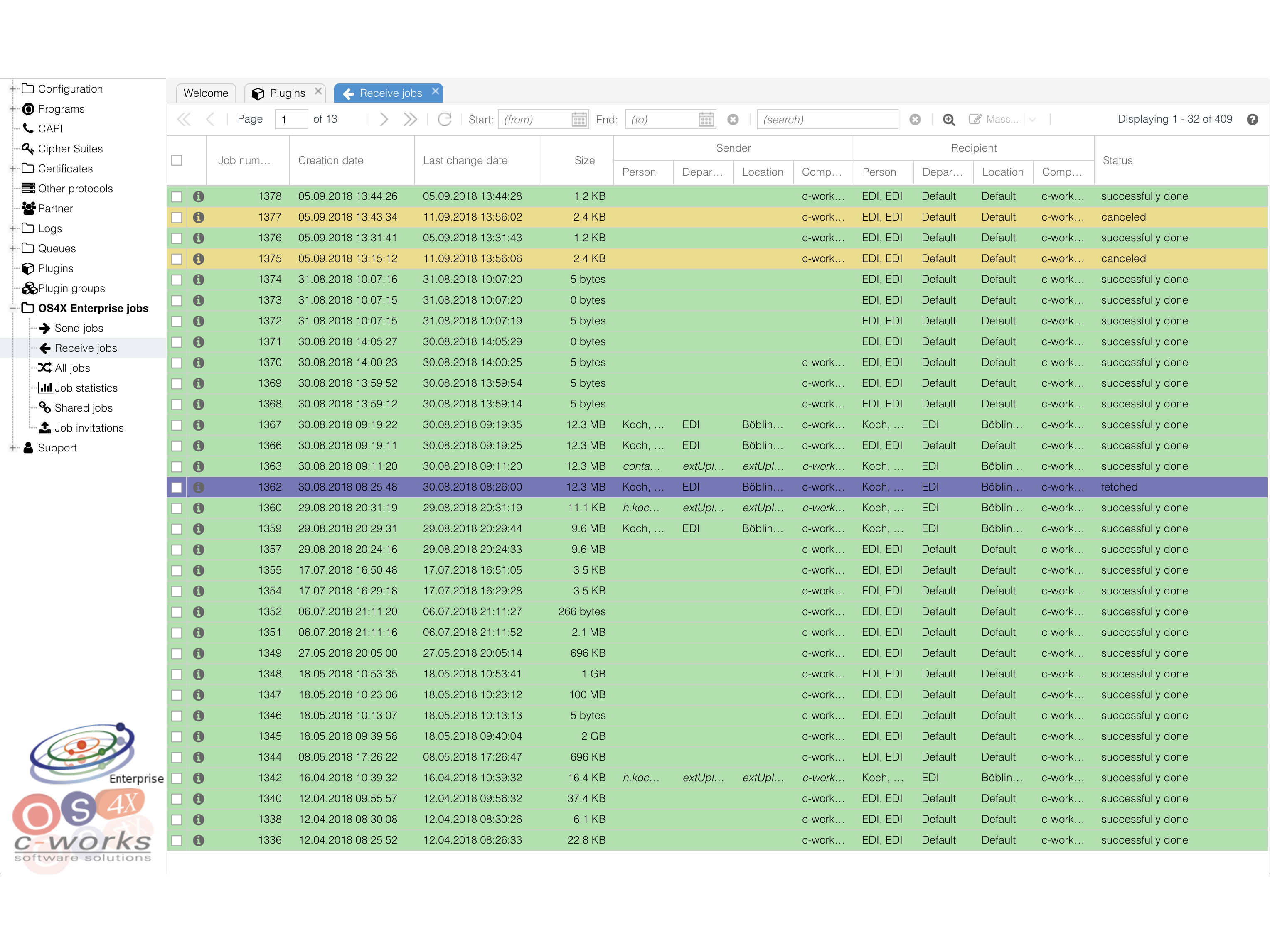Click into the search box
This screenshot has width=1270, height=952.
[x=827, y=119]
